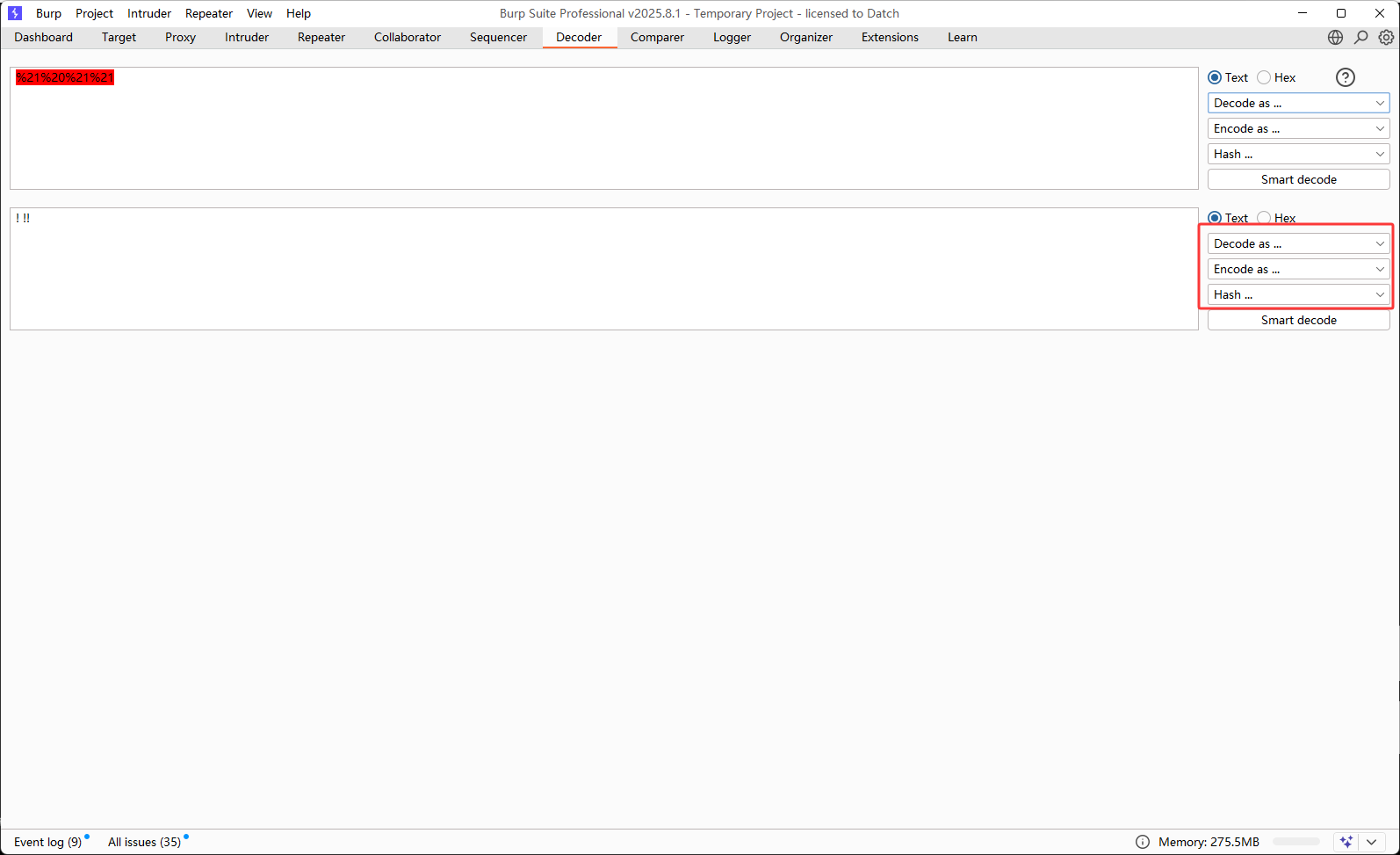This screenshot has height=855, width=1400.
Task: Expand the chevron next to the AI icon
Action: pos(1371,842)
